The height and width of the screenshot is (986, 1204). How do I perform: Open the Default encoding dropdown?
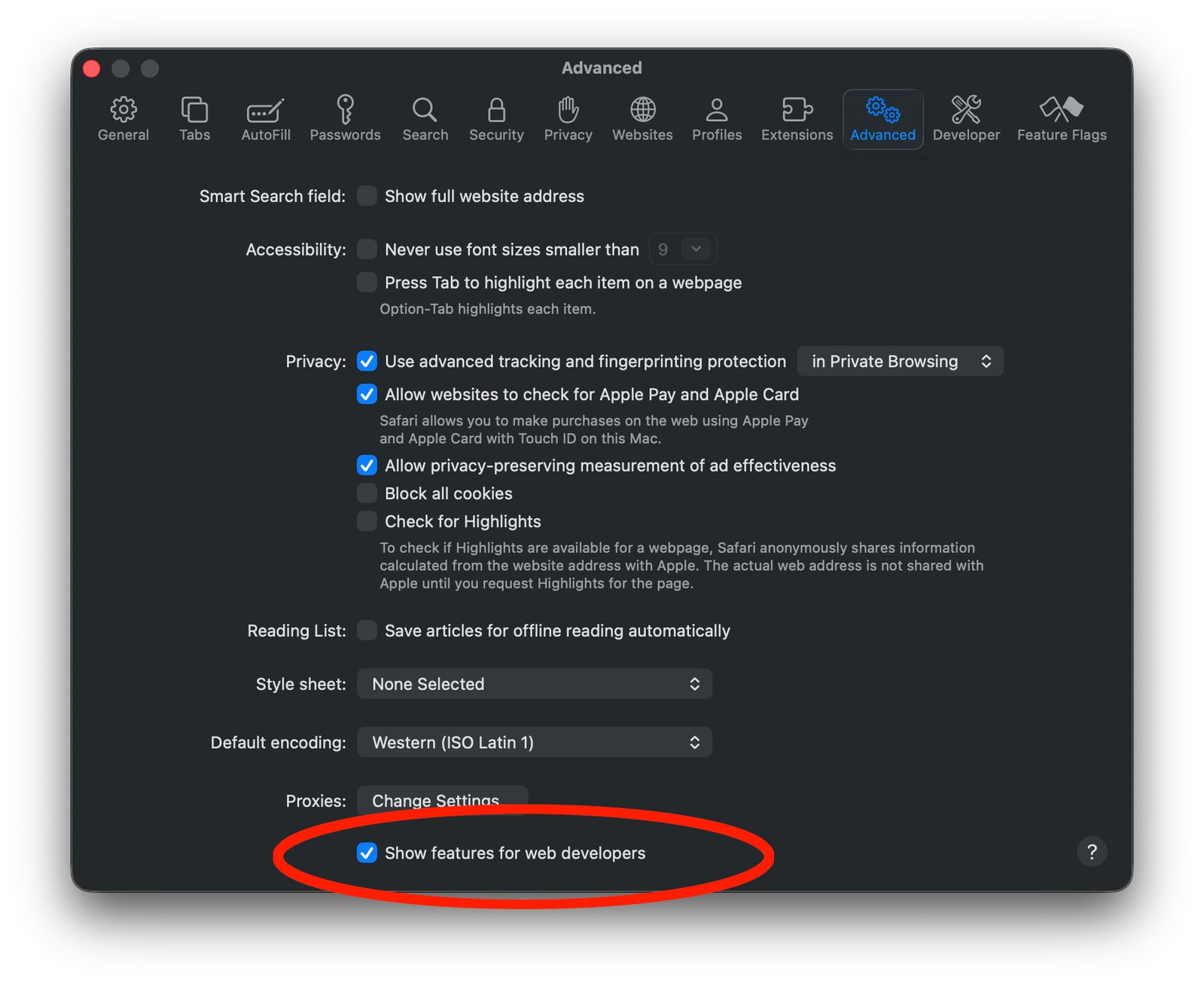click(x=534, y=743)
